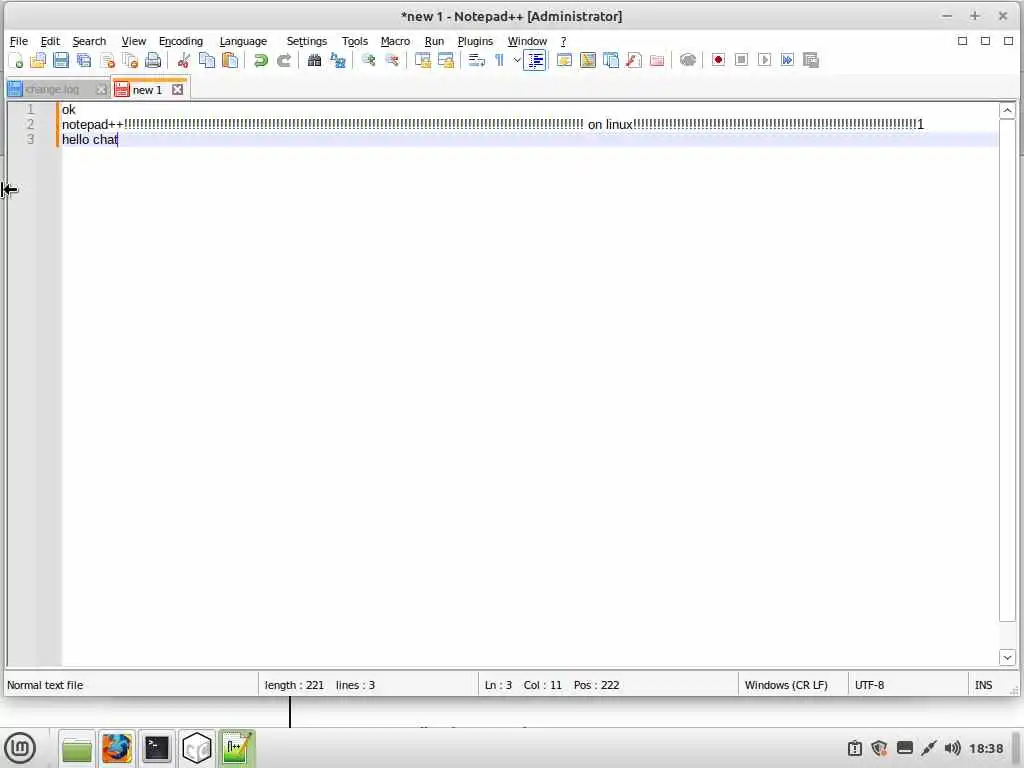This screenshot has height=768, width=1024.
Task: Click the Redo toolbar arrow
Action: (283, 61)
